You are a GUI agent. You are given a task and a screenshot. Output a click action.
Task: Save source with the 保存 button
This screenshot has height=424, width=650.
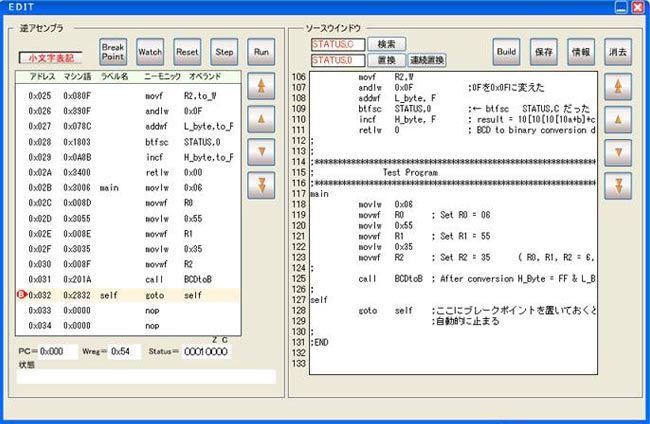click(544, 50)
